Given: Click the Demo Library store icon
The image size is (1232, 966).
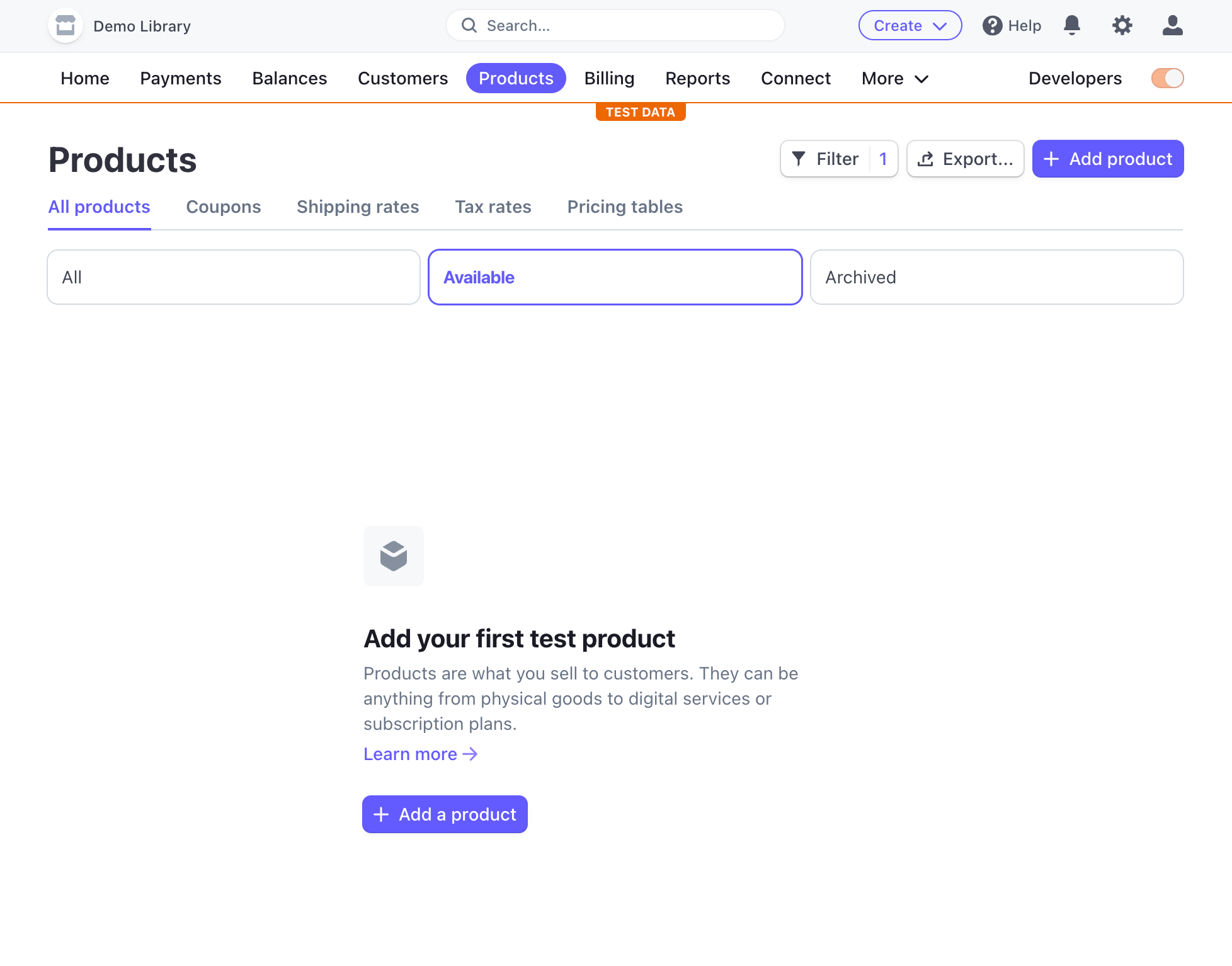Looking at the screenshot, I should [x=66, y=26].
